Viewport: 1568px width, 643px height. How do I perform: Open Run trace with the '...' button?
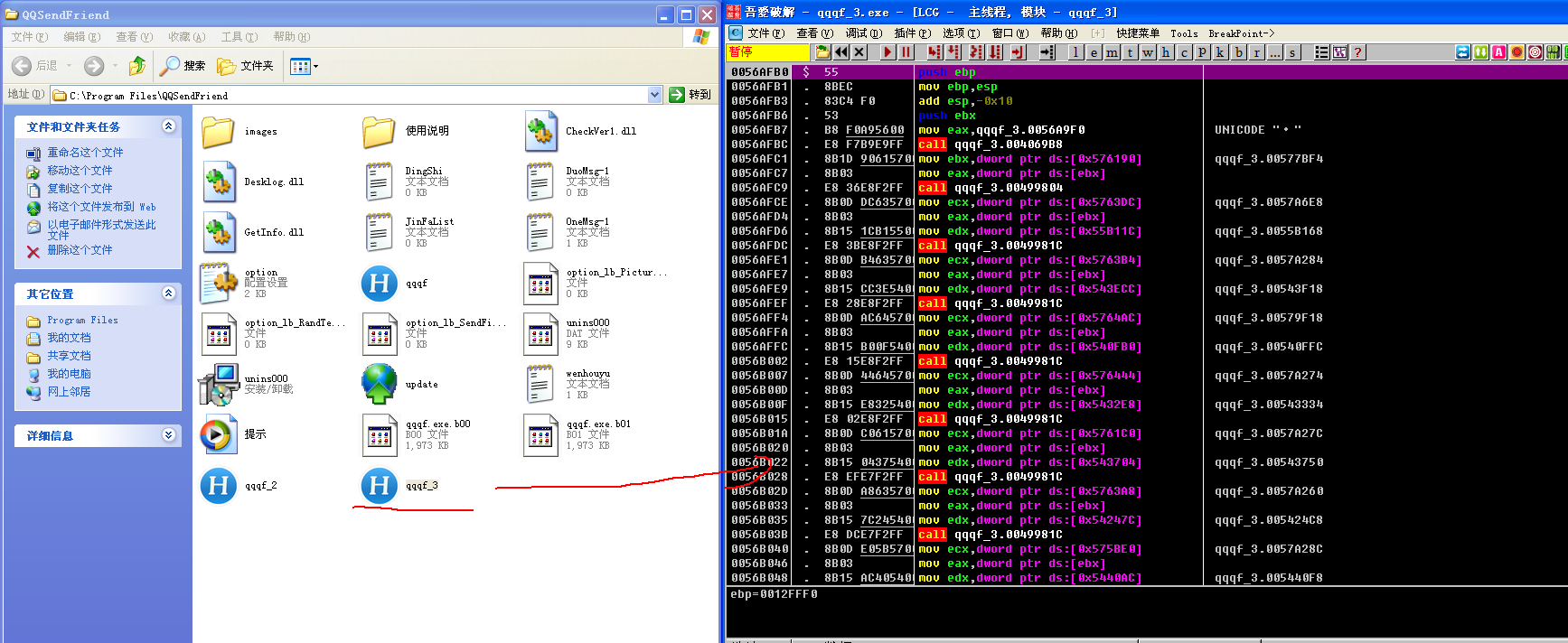coord(1274,52)
